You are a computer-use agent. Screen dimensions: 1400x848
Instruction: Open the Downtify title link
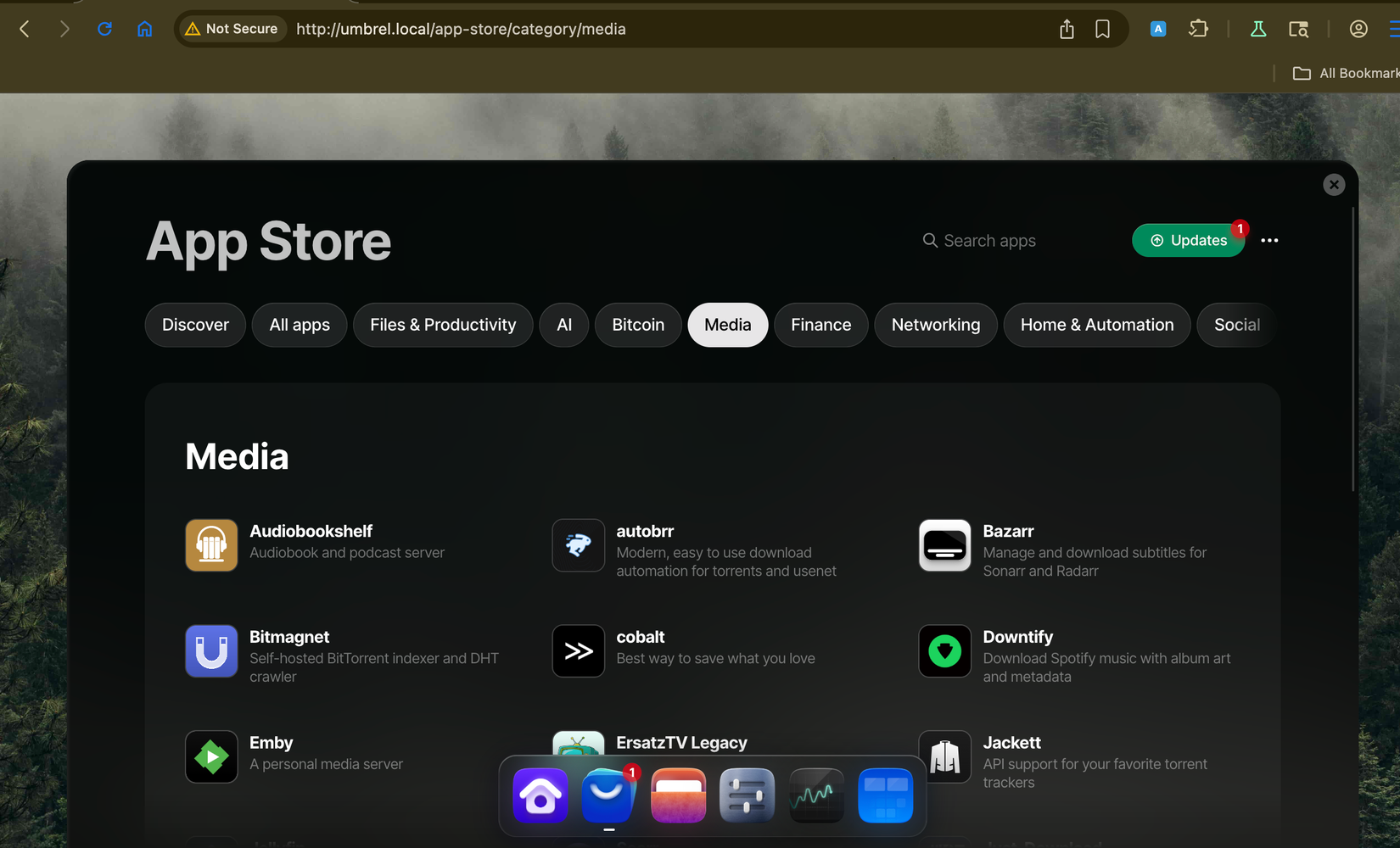pyautogui.click(x=1018, y=637)
